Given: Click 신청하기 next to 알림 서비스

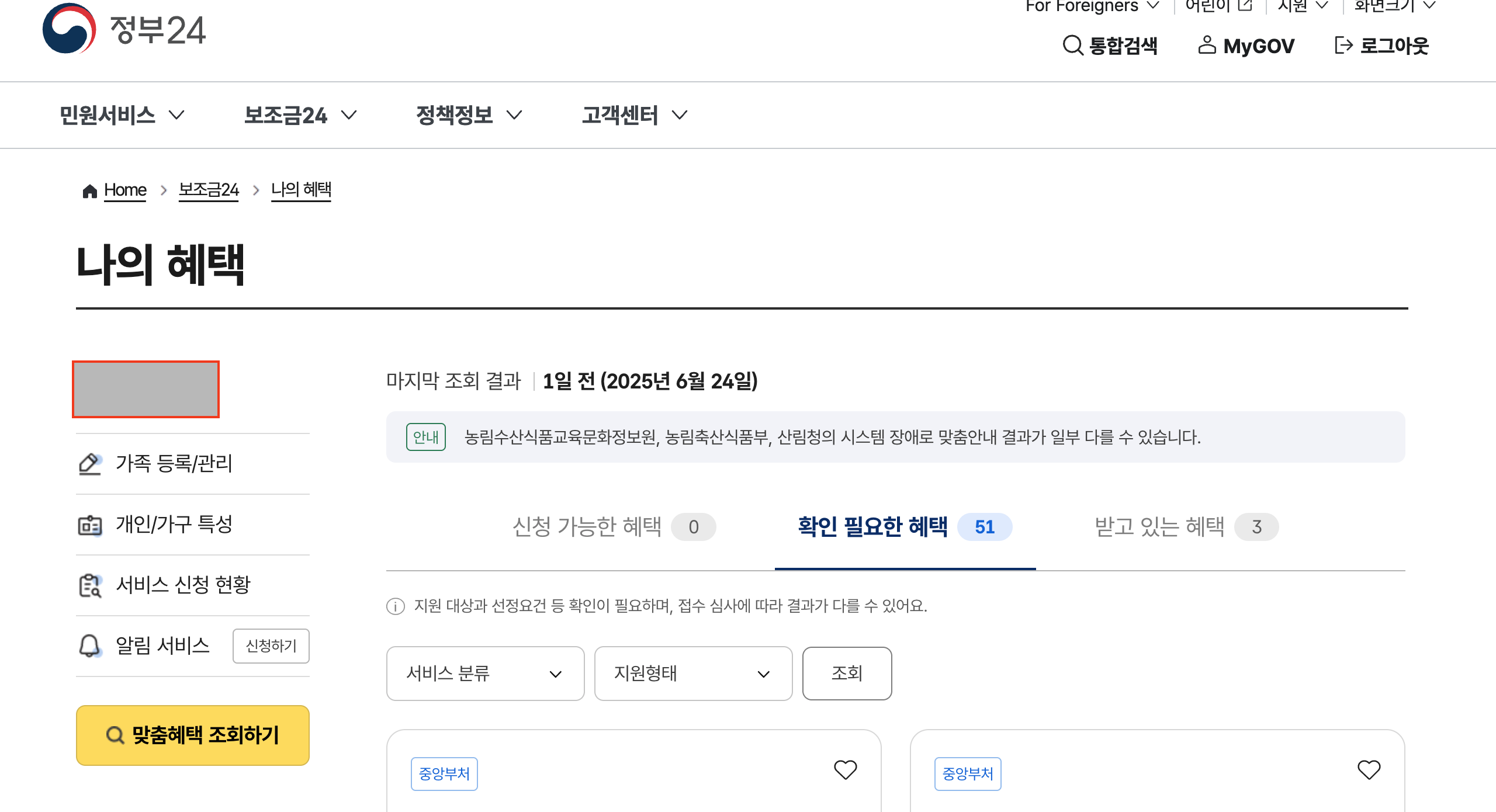Looking at the screenshot, I should click(271, 646).
